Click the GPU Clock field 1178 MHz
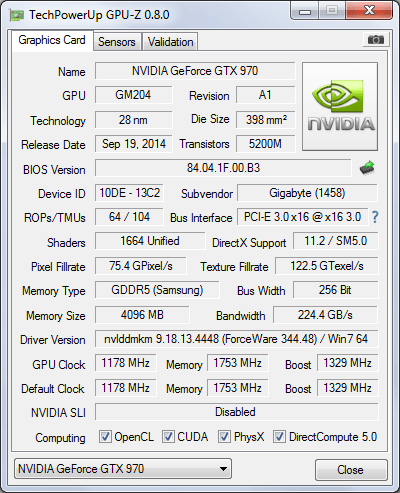The image size is (400, 493). pos(126,363)
